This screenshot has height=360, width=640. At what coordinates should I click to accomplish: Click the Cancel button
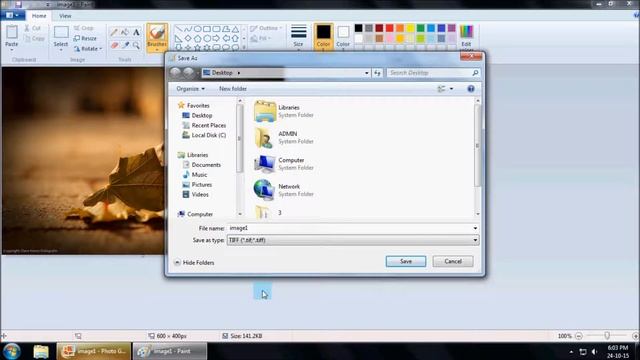point(453,261)
